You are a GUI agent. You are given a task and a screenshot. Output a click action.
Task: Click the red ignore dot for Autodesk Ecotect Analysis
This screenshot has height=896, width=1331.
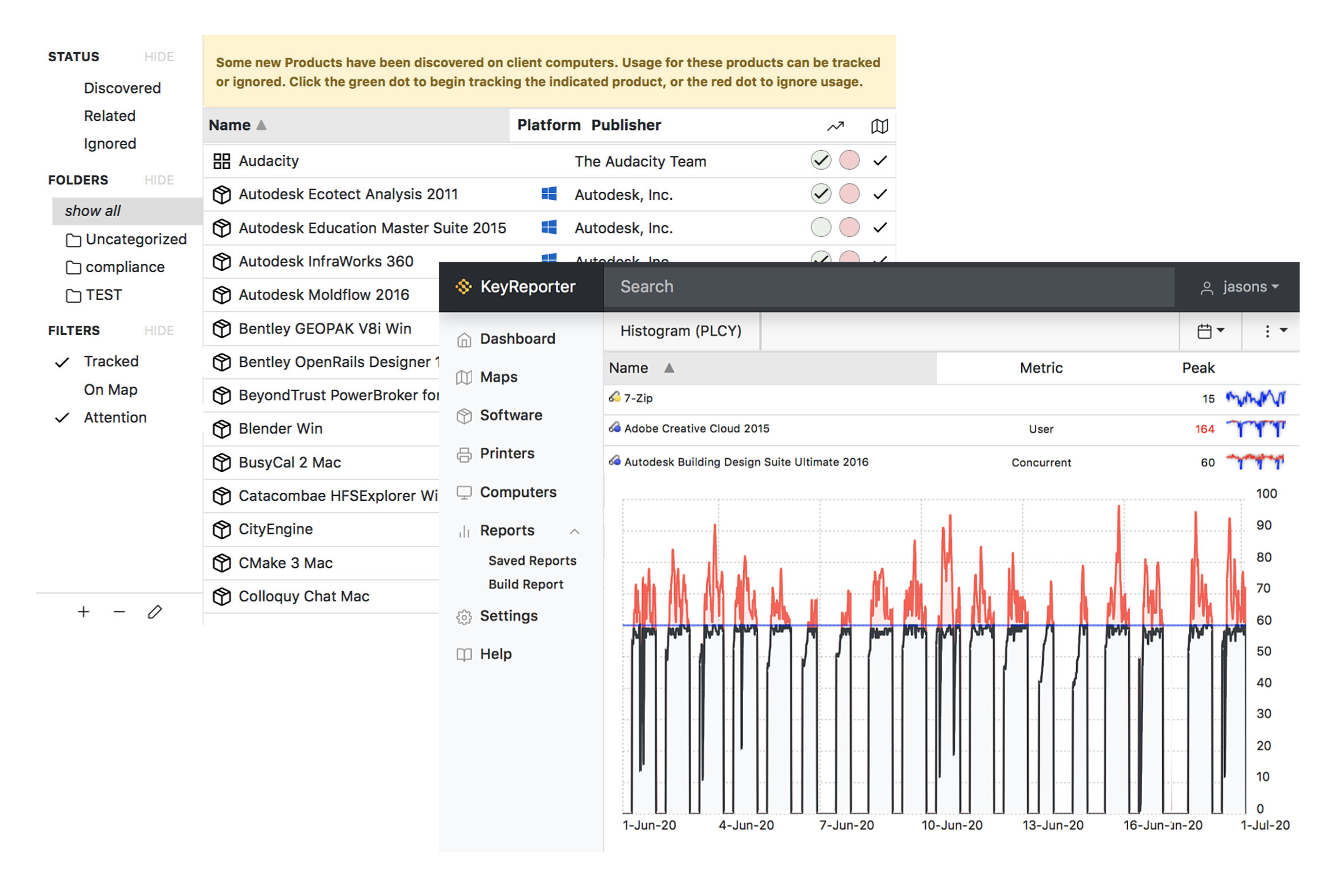tap(848, 194)
